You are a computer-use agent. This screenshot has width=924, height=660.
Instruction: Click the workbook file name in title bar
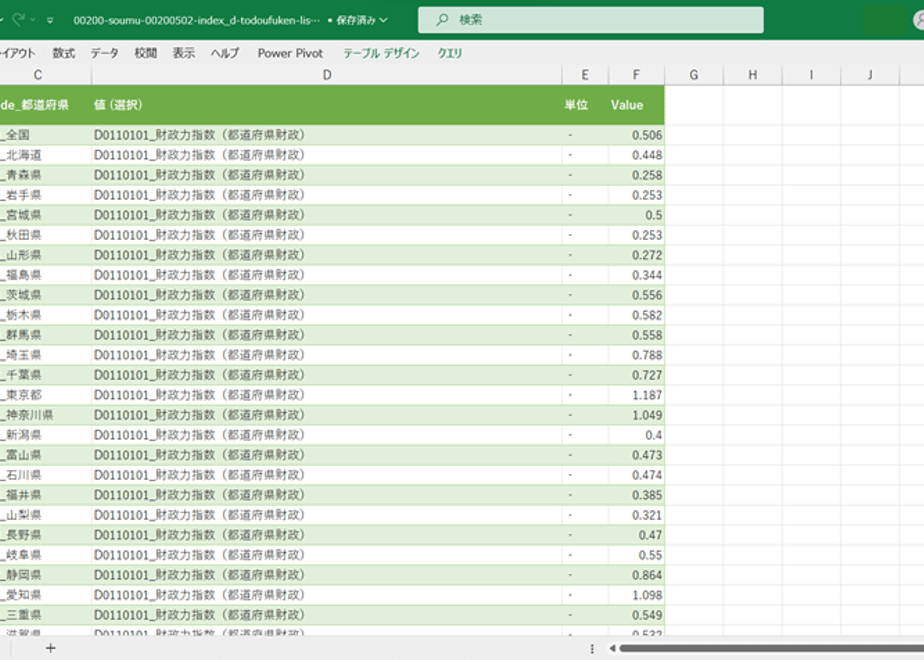(197, 20)
